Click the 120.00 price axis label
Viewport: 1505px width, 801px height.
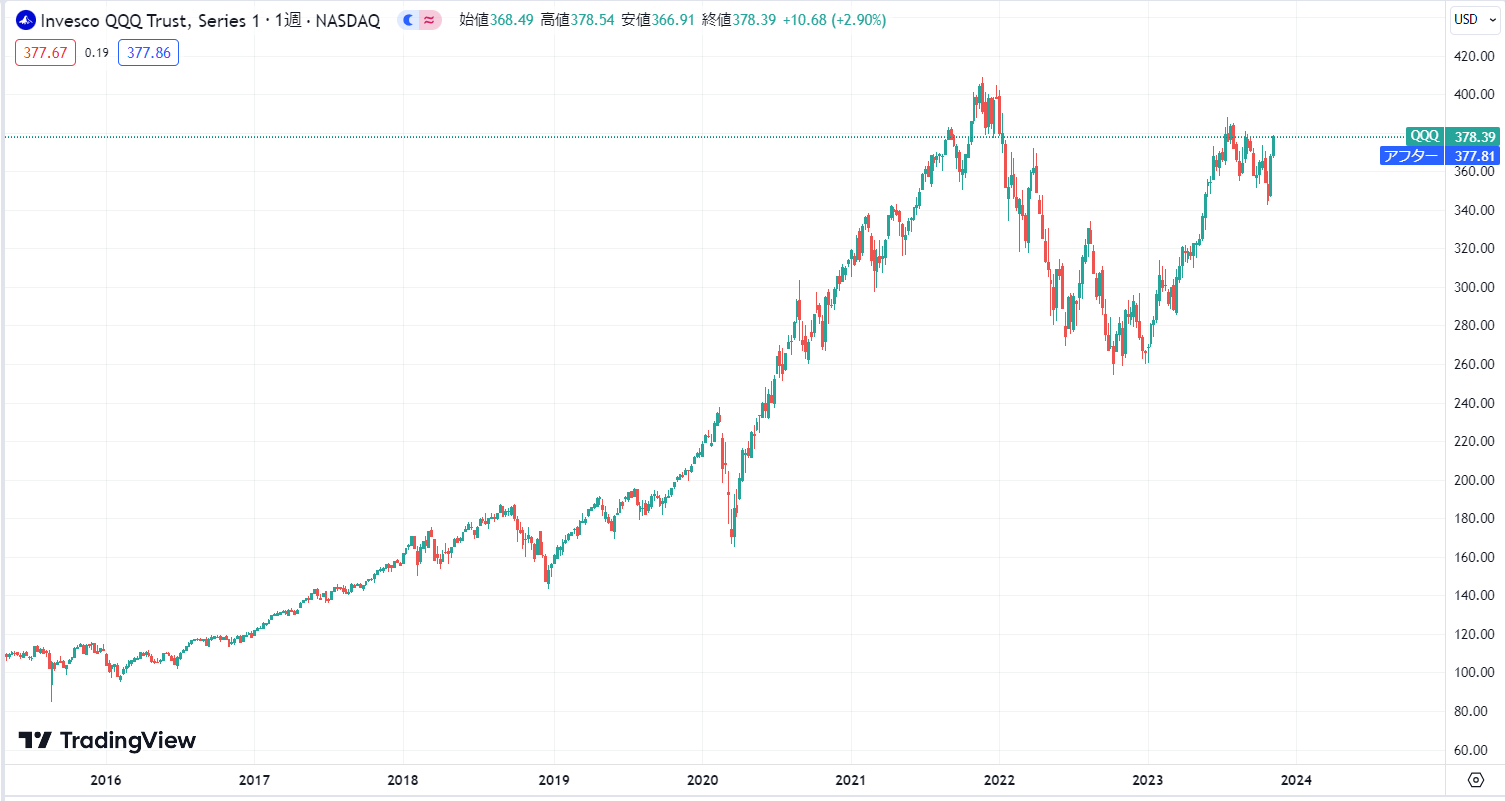tap(1475, 634)
